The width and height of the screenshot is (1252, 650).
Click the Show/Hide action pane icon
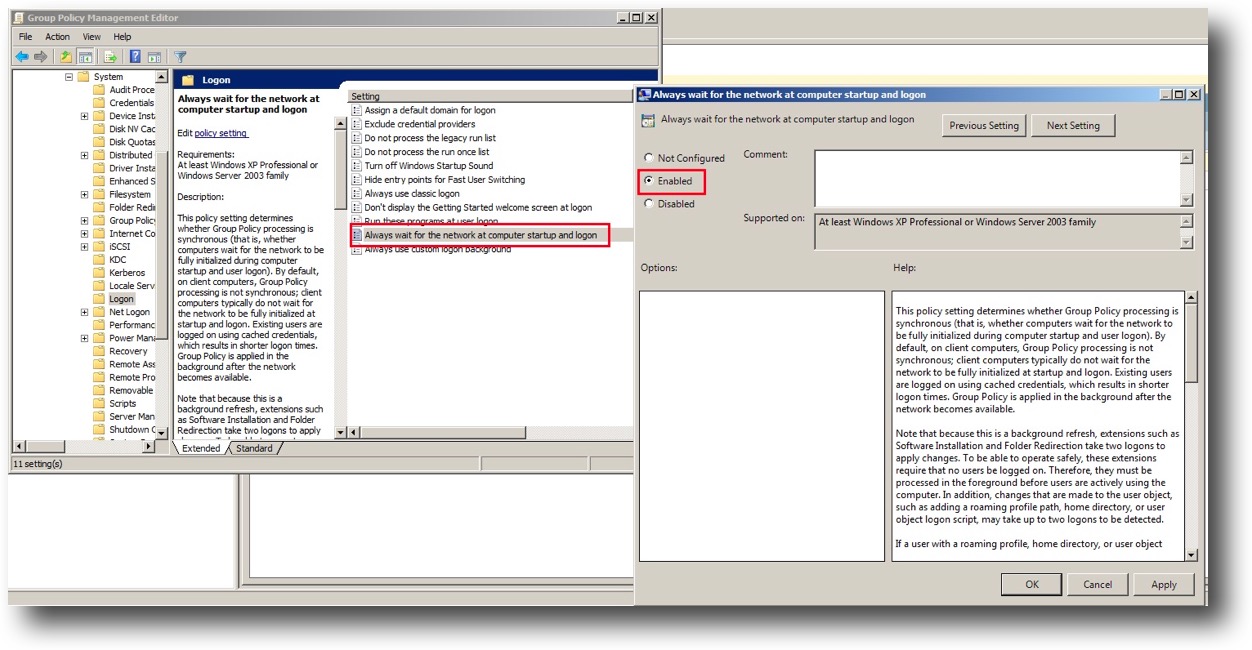click(156, 55)
